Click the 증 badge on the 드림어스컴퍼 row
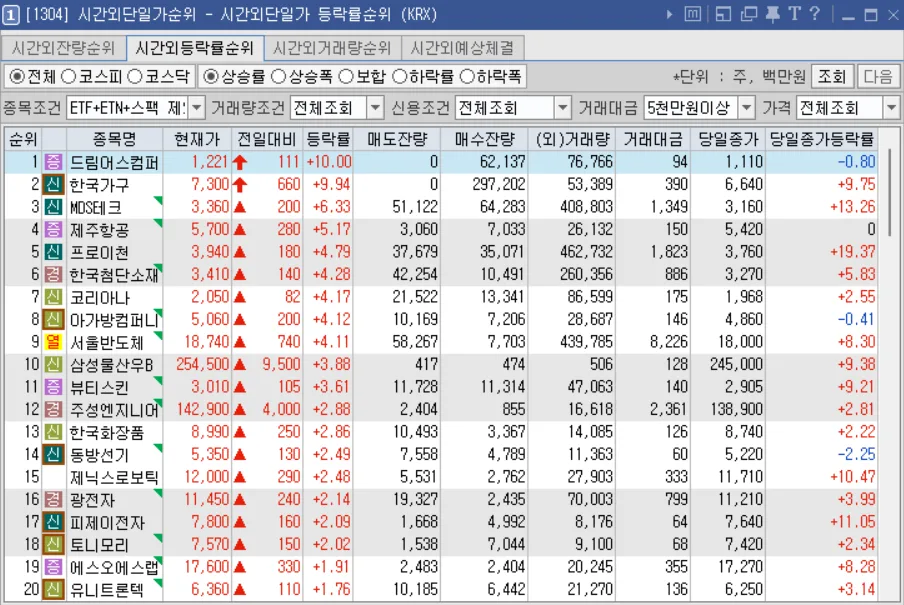Screen dimensions: 904x605 point(53,162)
